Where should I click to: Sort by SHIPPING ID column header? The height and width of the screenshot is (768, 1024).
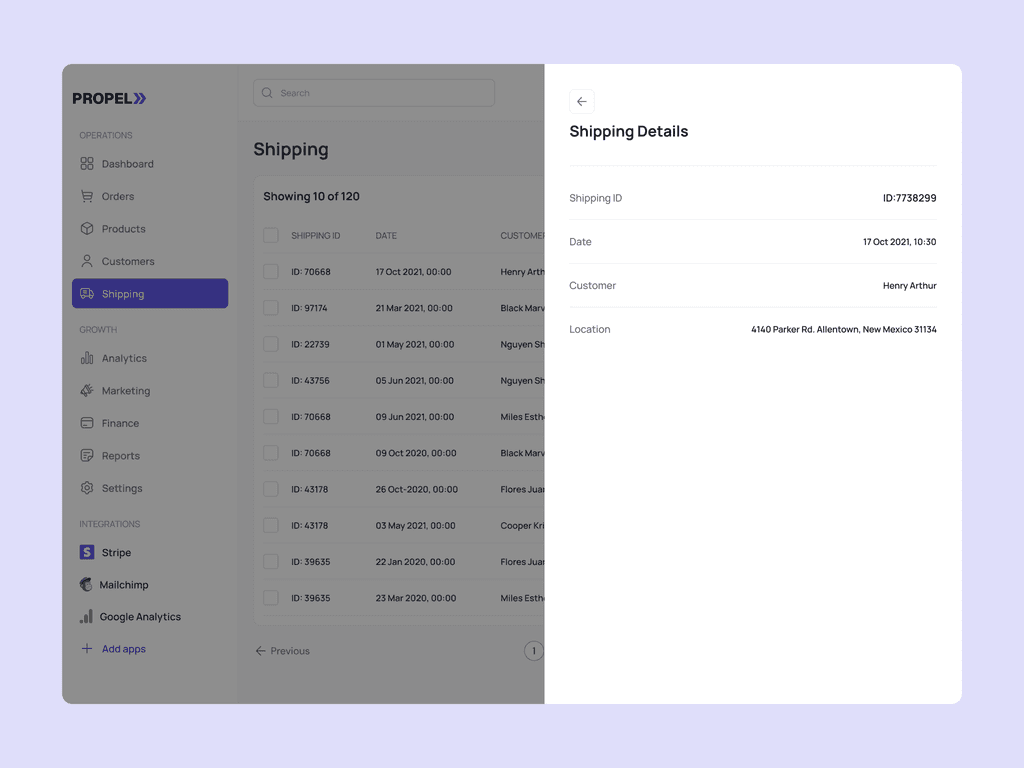pos(315,236)
